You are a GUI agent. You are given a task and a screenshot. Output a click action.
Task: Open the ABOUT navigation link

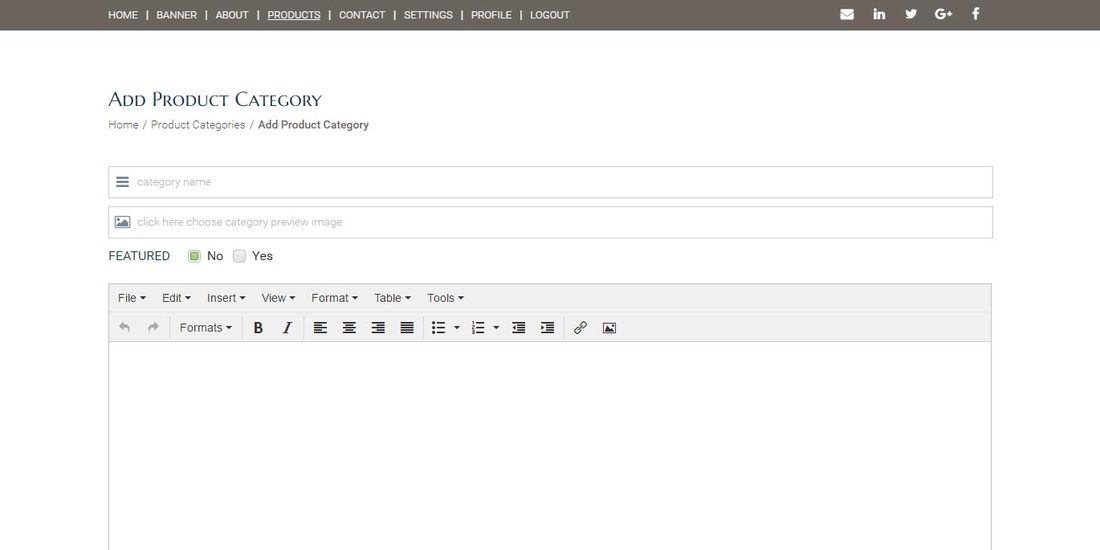(232, 15)
